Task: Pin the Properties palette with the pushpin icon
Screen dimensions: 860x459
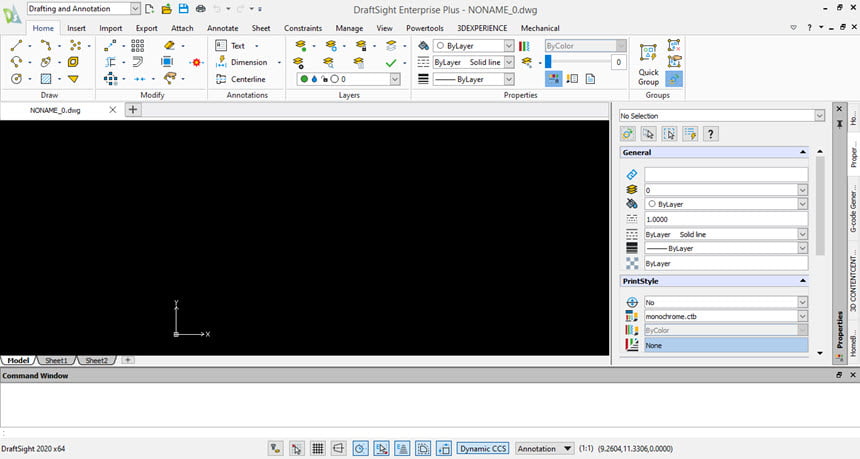Action: (839, 124)
